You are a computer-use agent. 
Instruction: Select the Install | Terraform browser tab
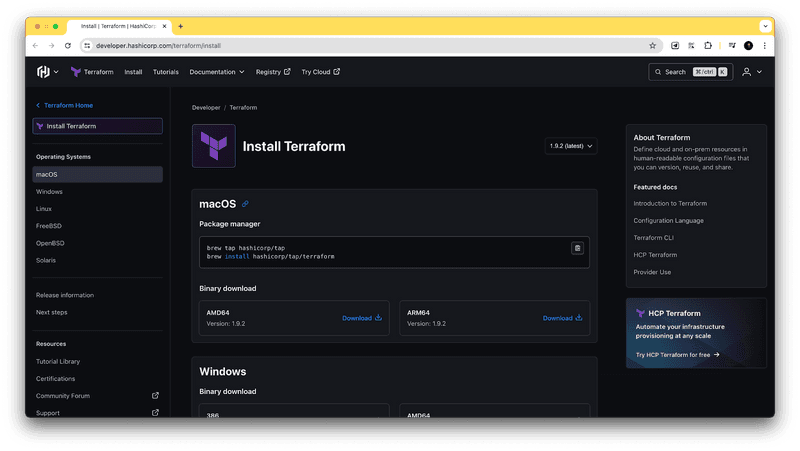[x=118, y=26]
